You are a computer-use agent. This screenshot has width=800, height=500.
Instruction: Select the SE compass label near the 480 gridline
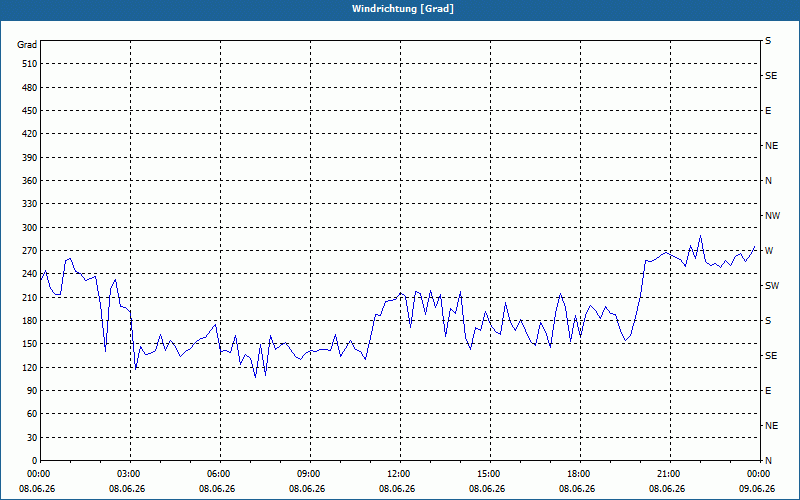771,76
